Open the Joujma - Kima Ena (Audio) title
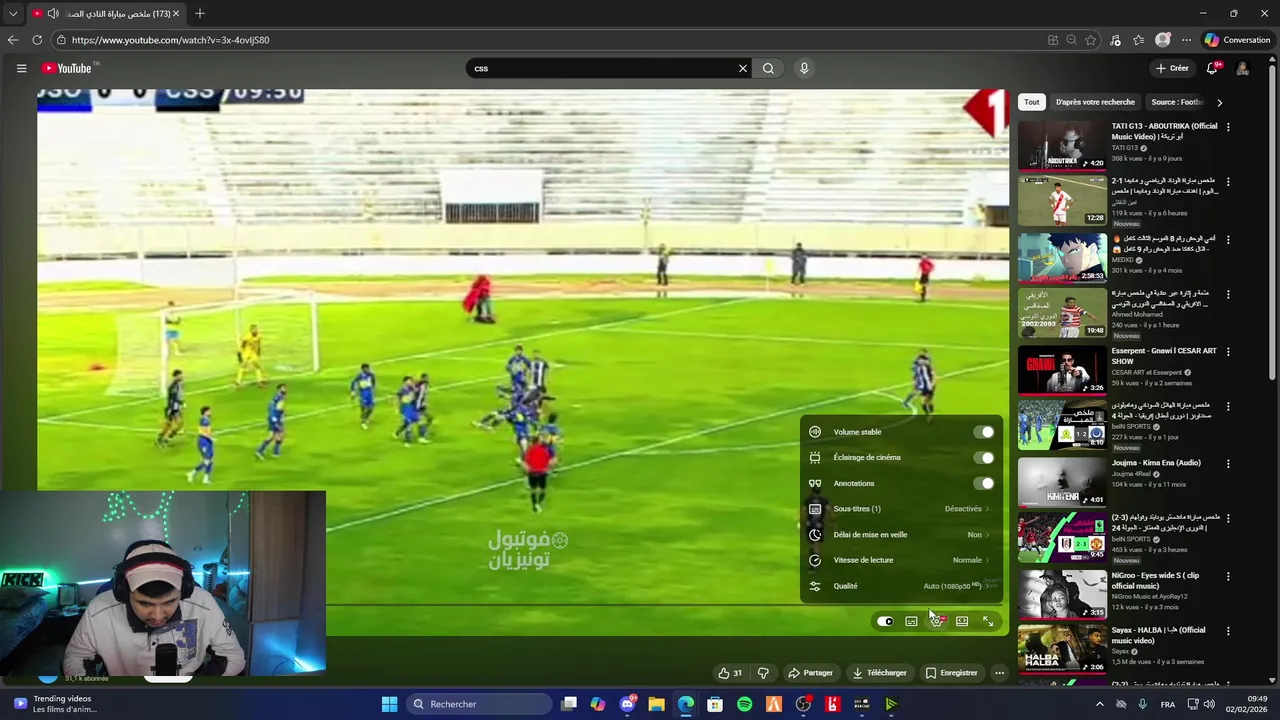 pyautogui.click(x=1156, y=463)
